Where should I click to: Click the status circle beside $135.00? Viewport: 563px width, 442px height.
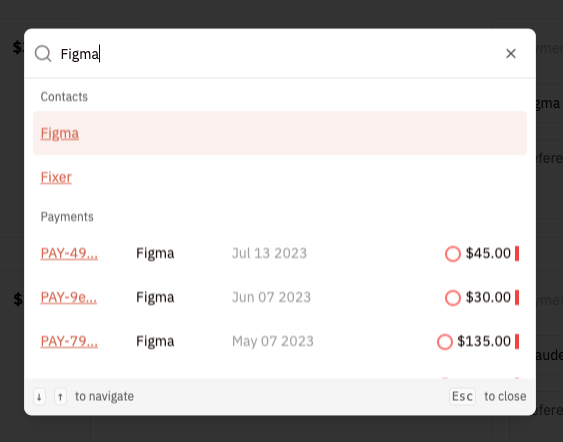click(x=445, y=341)
